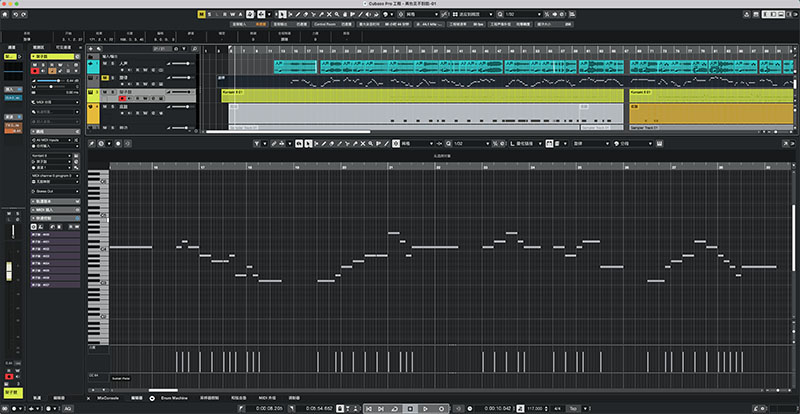
Task: Expand the Stereo Out output routing dropdown
Action: pyautogui.click(x=56, y=191)
